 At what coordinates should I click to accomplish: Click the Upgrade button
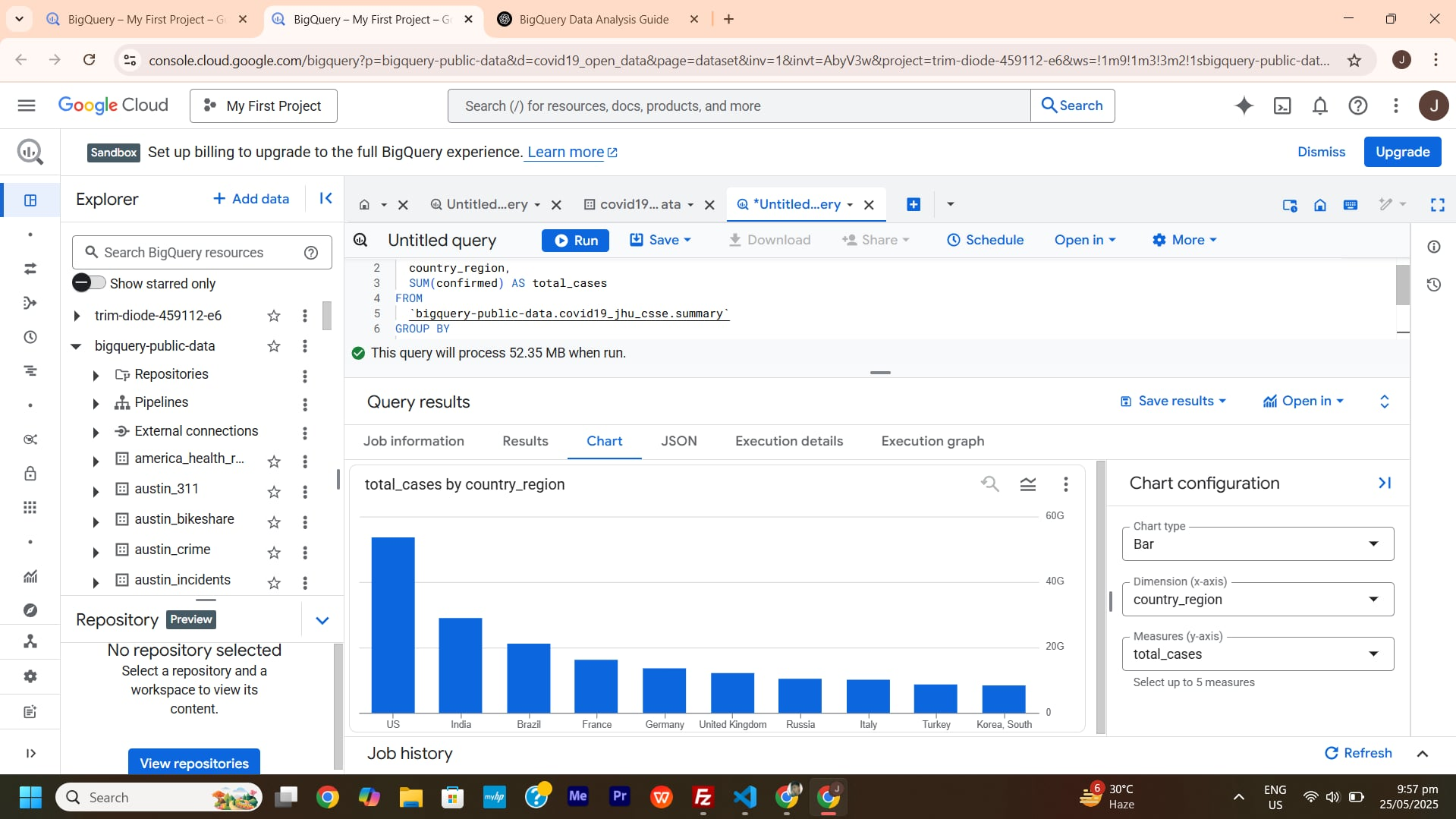pos(1402,152)
